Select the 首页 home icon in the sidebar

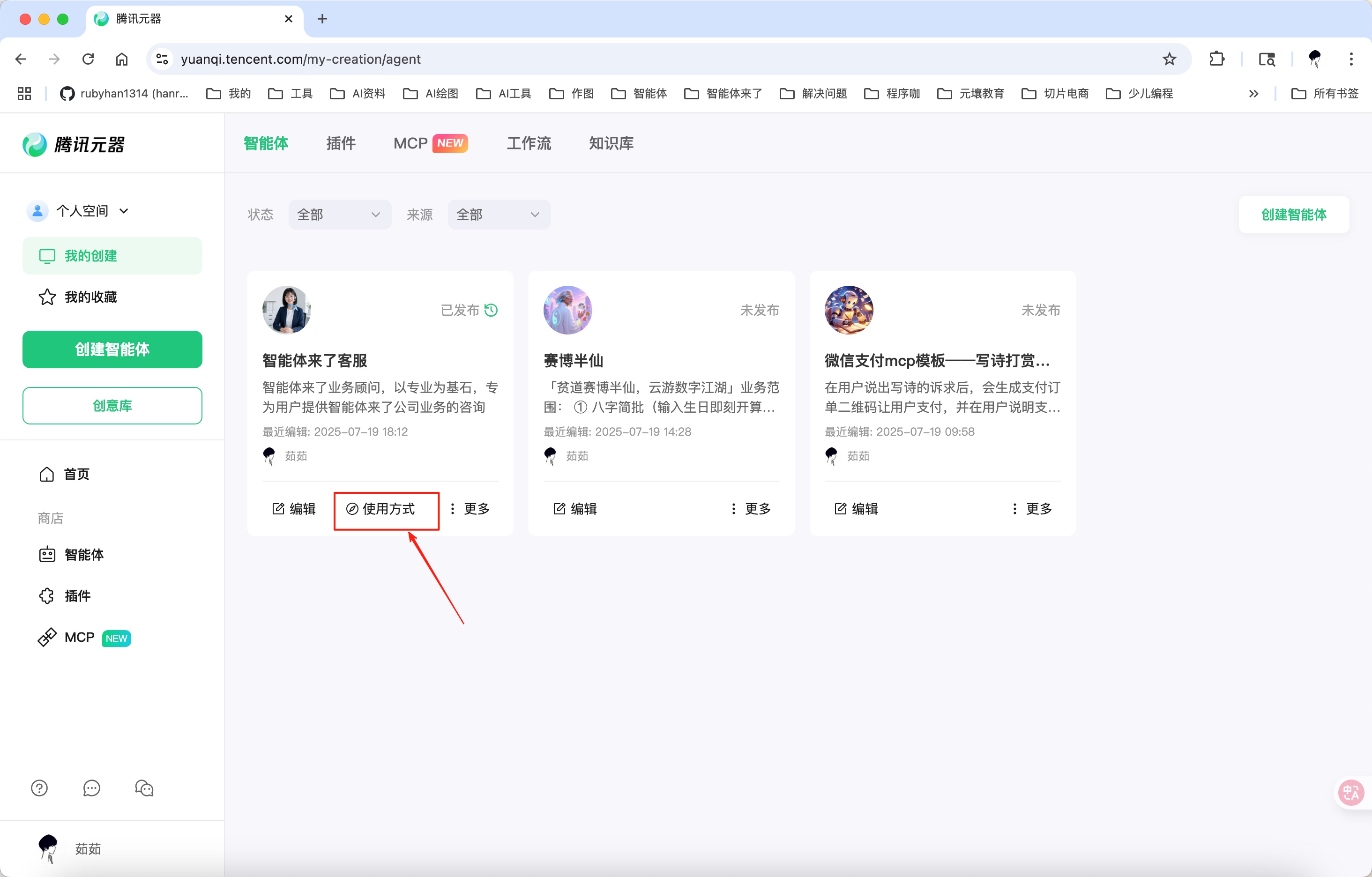point(47,474)
